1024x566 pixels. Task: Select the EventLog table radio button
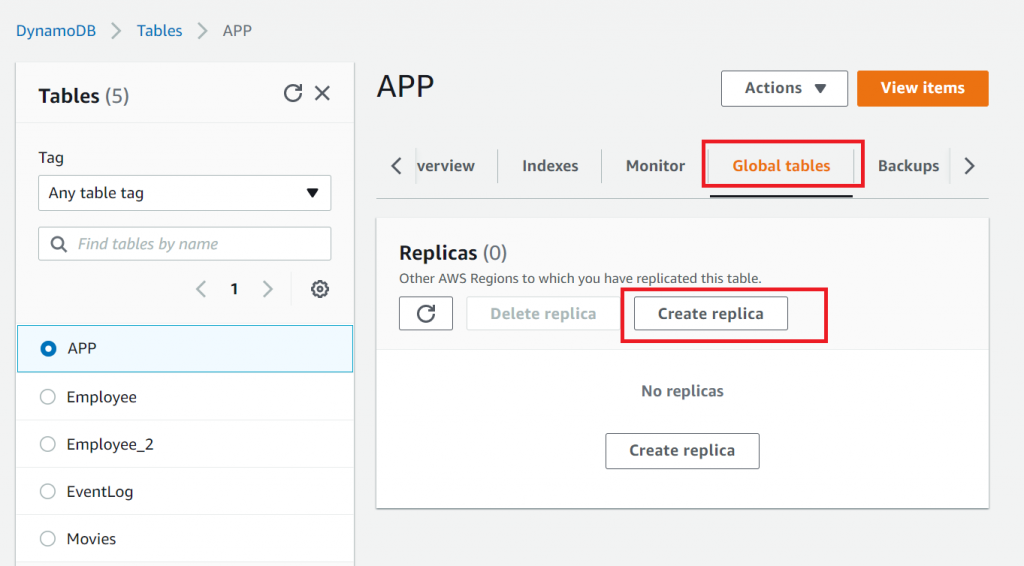[x=48, y=492]
